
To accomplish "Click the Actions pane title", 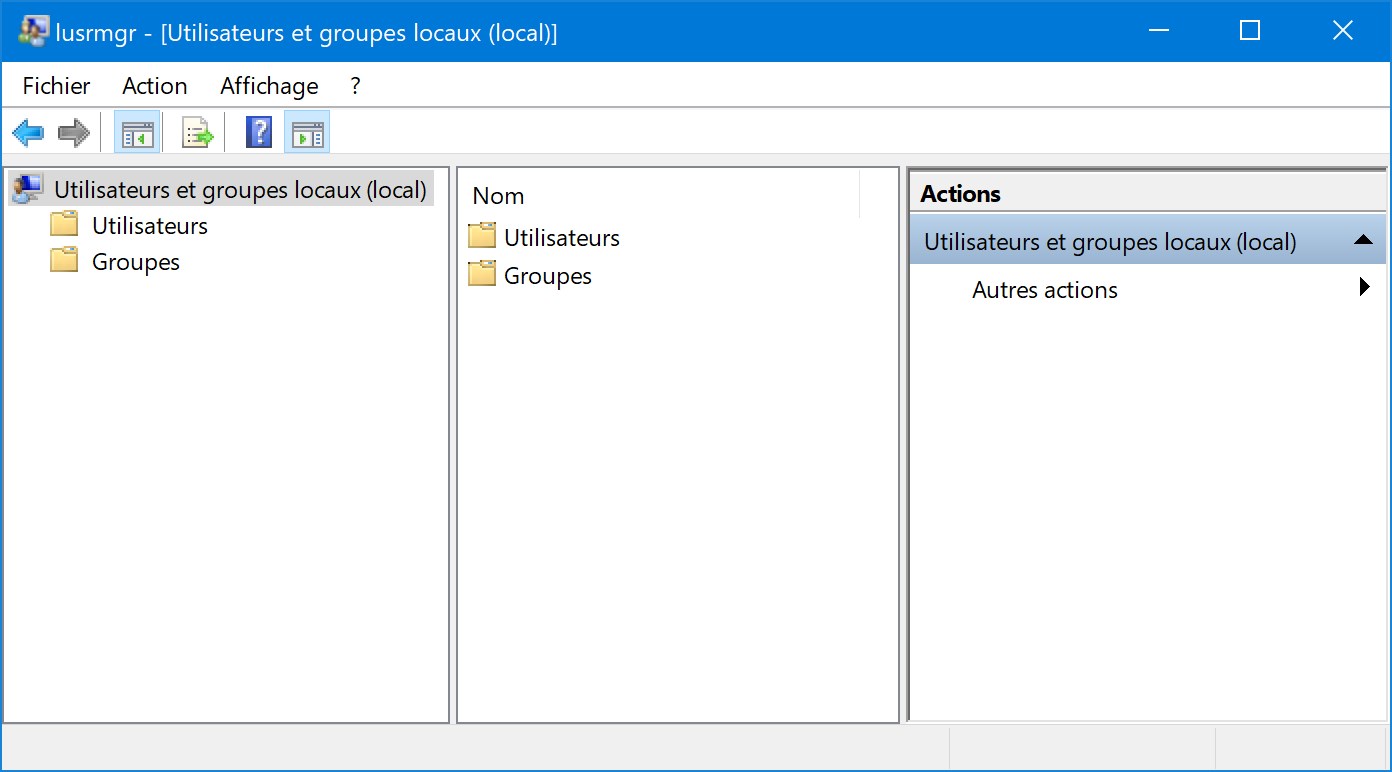I will pos(961,194).
